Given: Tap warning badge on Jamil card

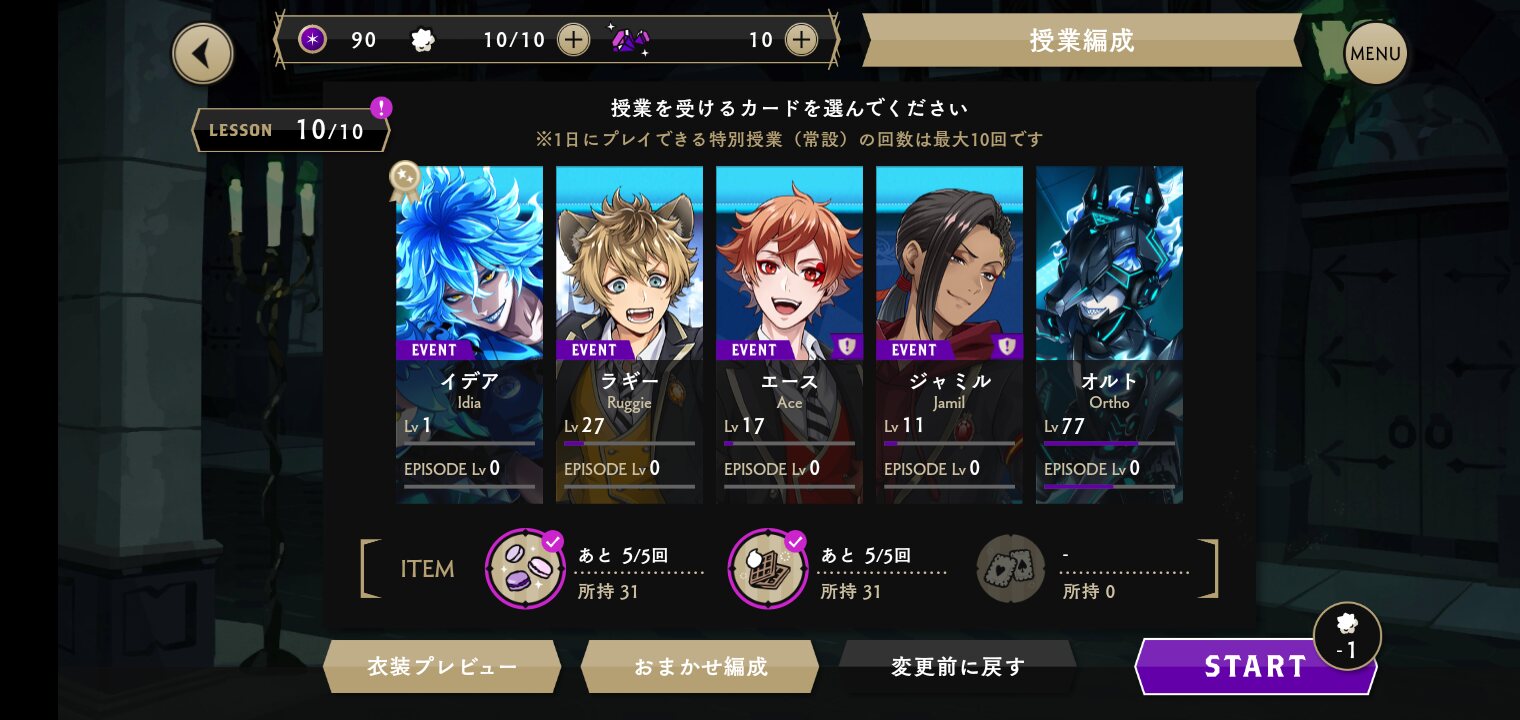Looking at the screenshot, I should pos(1007,346).
